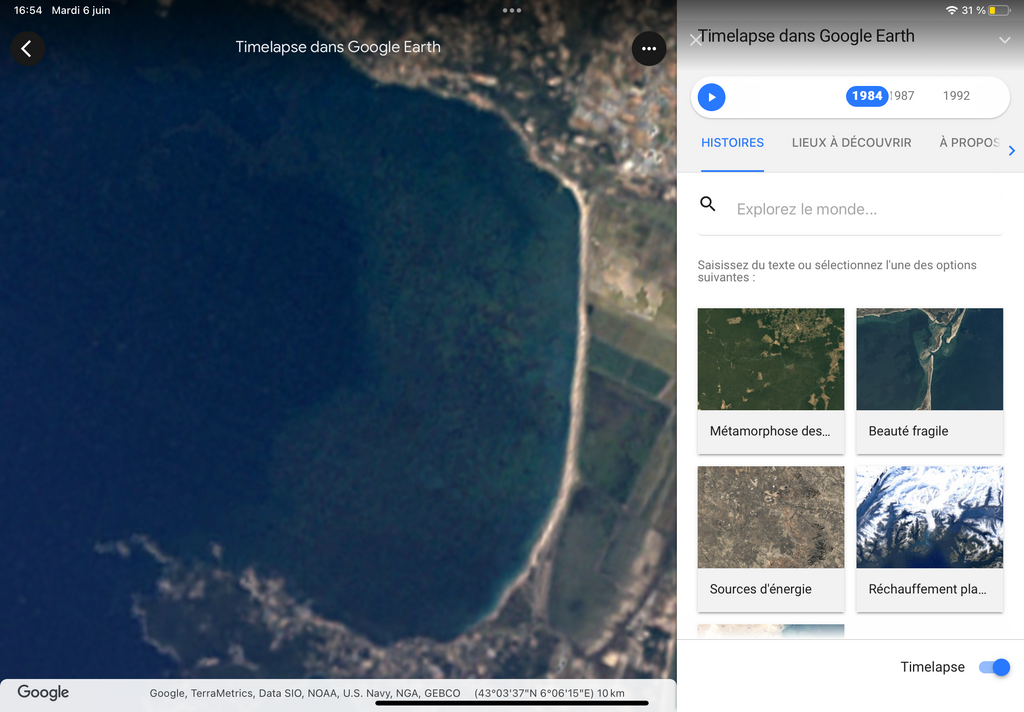Tap the Wi-Fi status icon
This screenshot has height=712, width=1024.
tap(951, 10)
